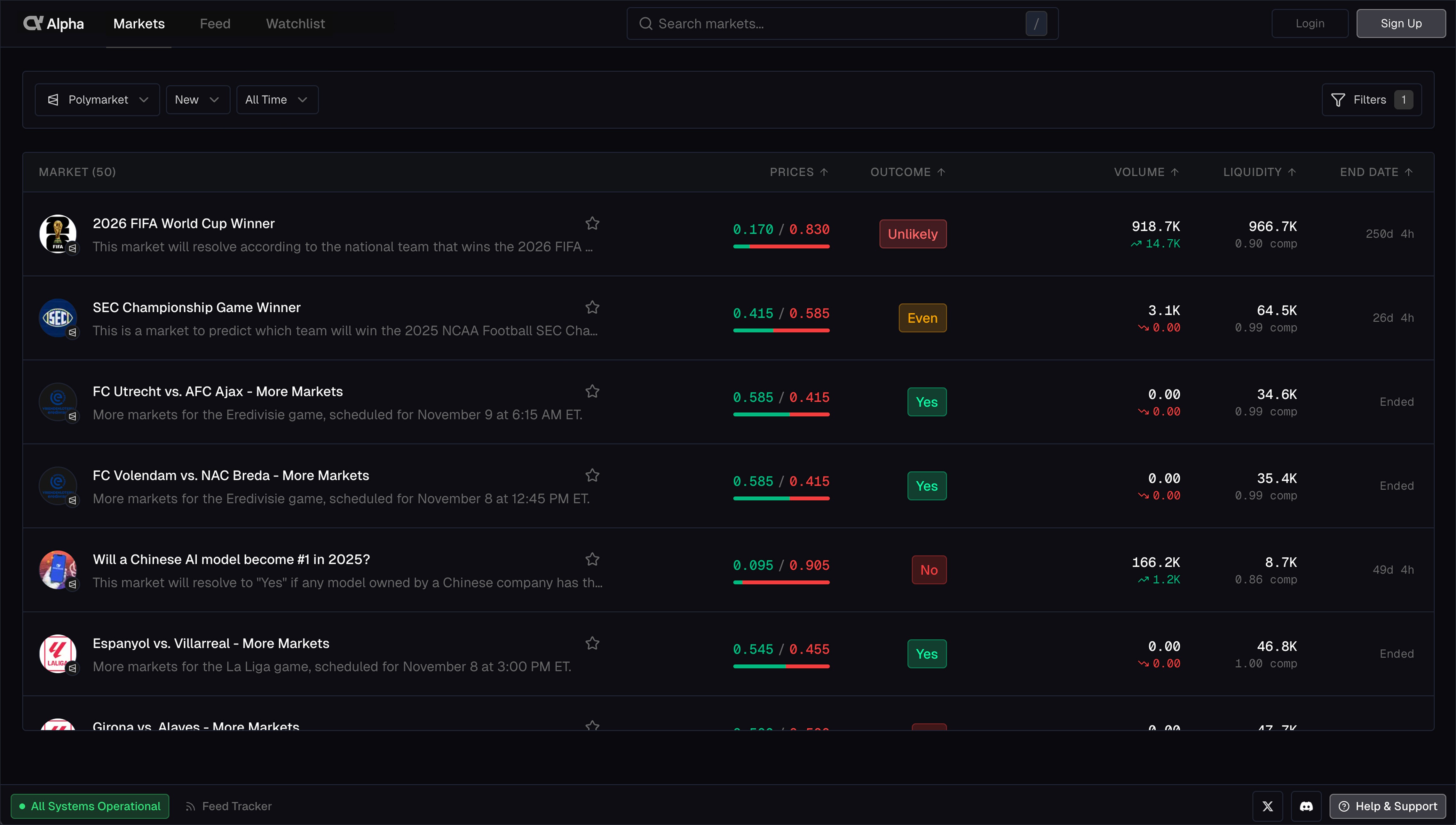Sort by the END DATE column header
The width and height of the screenshot is (1456, 825).
click(1376, 172)
